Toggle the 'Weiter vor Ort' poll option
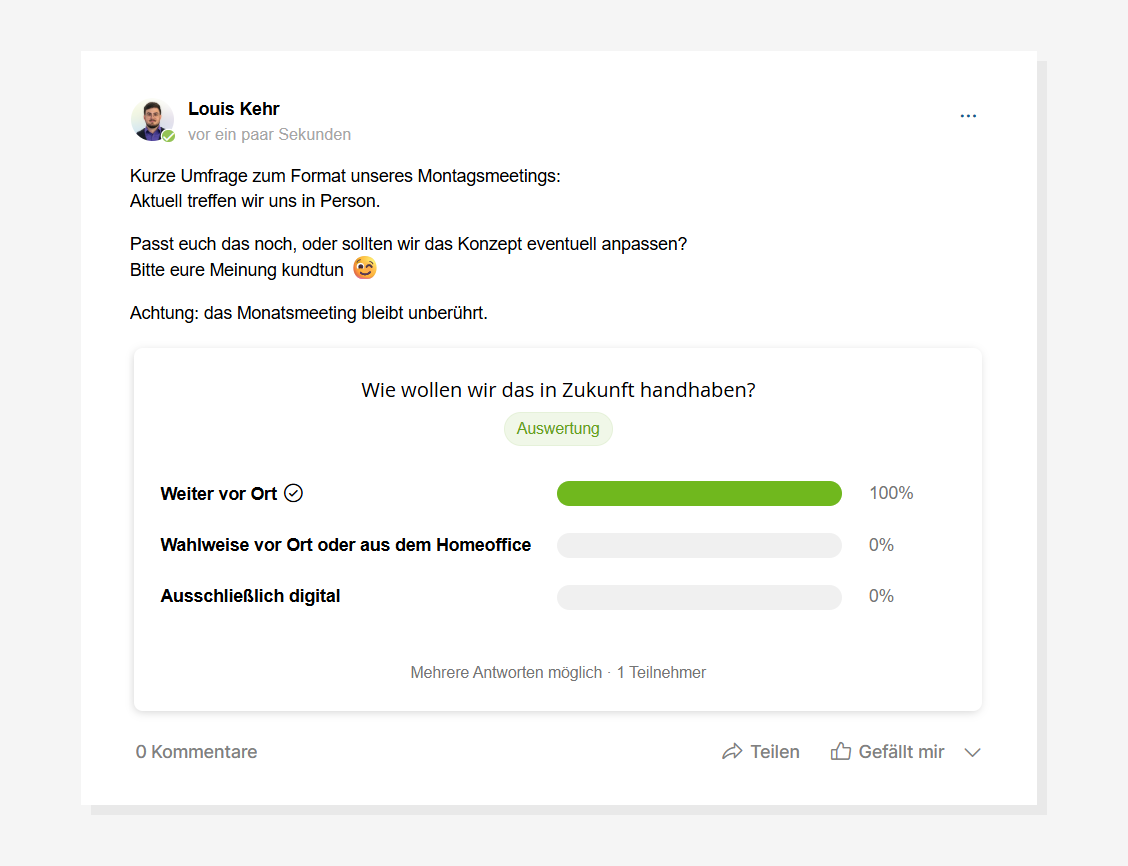The image size is (1128, 866). coord(219,494)
